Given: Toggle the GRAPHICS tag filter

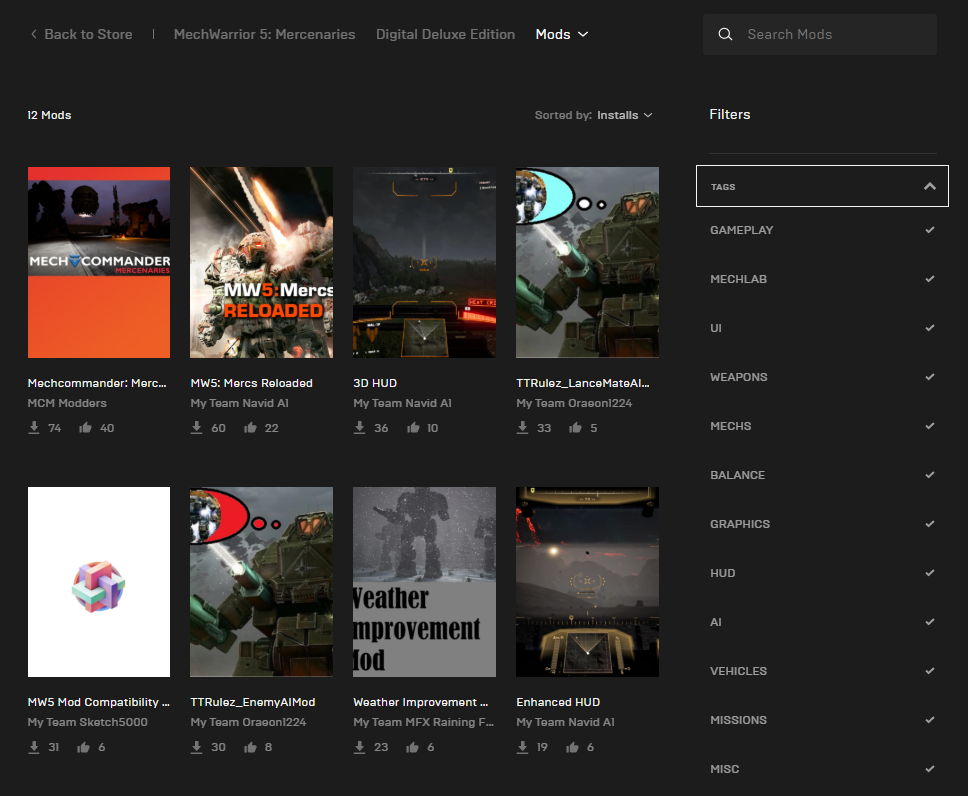Looking at the screenshot, I should [822, 524].
